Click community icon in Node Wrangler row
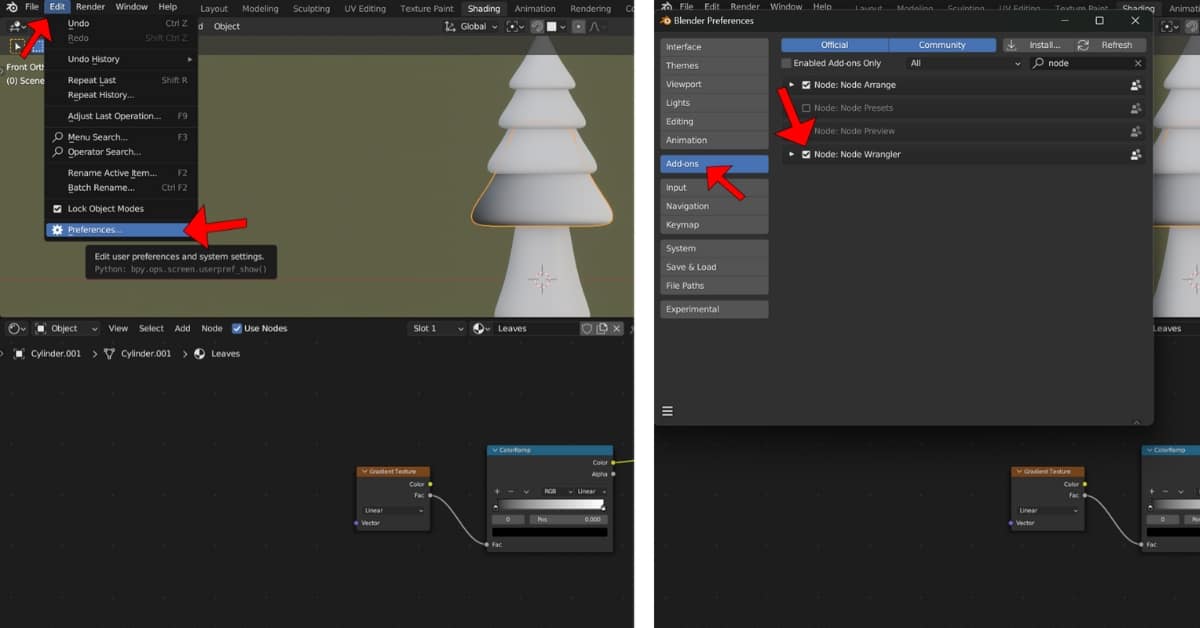Screen dimensions: 1200x628 coord(1136,154)
